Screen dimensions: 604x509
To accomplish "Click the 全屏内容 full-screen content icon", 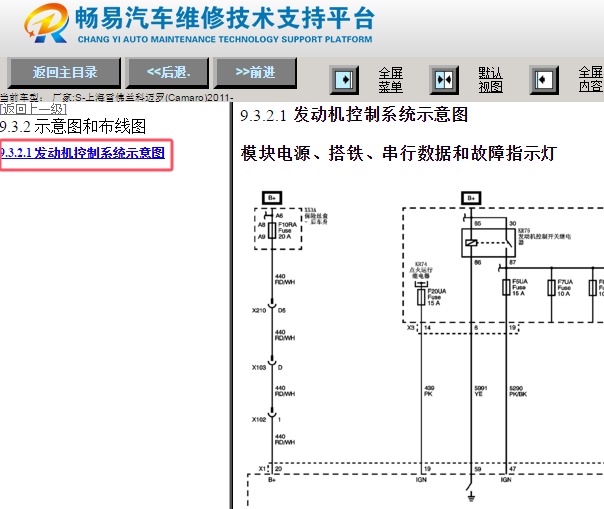I will 544,79.
